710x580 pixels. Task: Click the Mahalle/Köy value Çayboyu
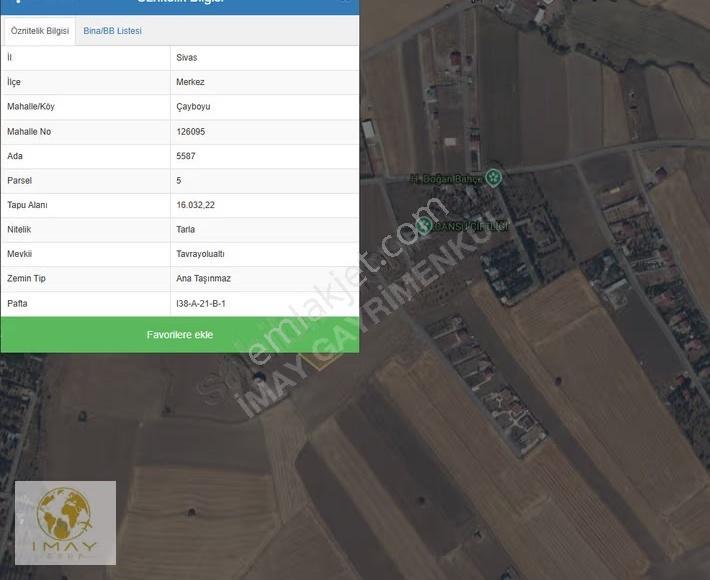coord(193,107)
